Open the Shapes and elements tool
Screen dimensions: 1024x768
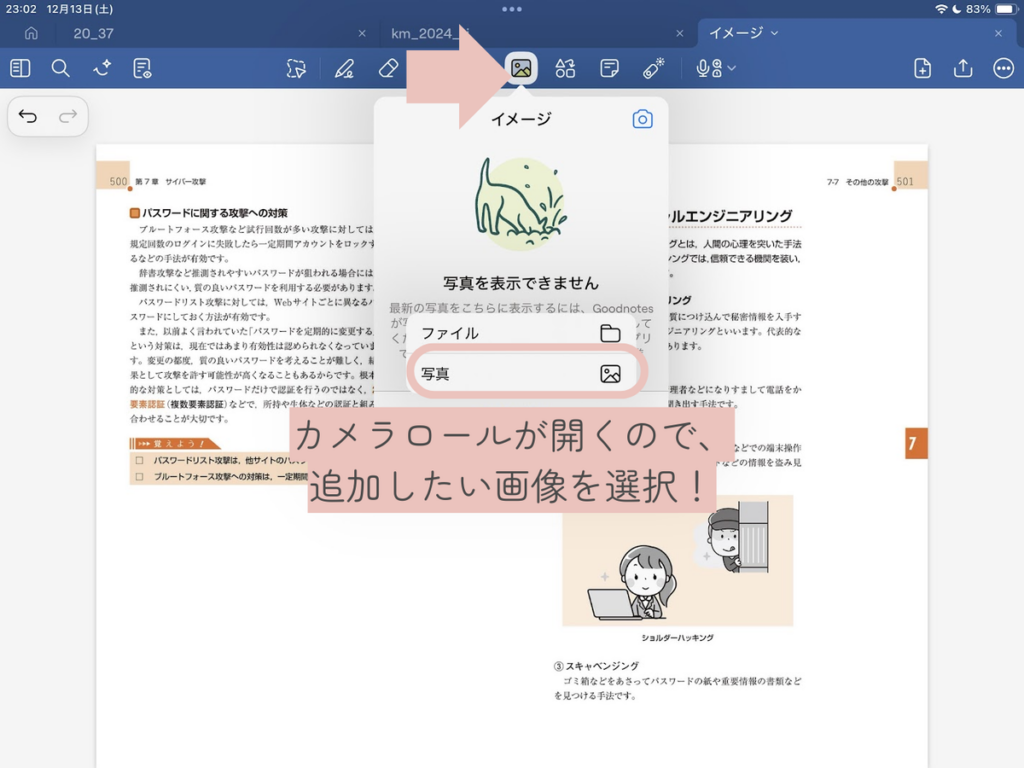coord(565,68)
